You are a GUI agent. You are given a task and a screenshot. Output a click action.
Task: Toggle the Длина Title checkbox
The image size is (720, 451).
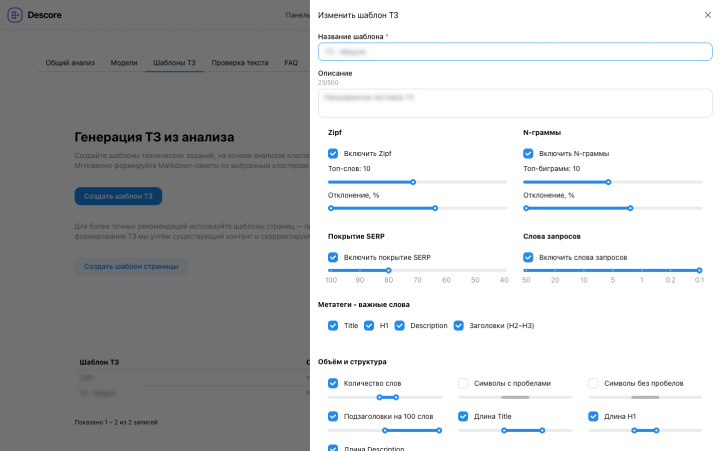click(463, 416)
